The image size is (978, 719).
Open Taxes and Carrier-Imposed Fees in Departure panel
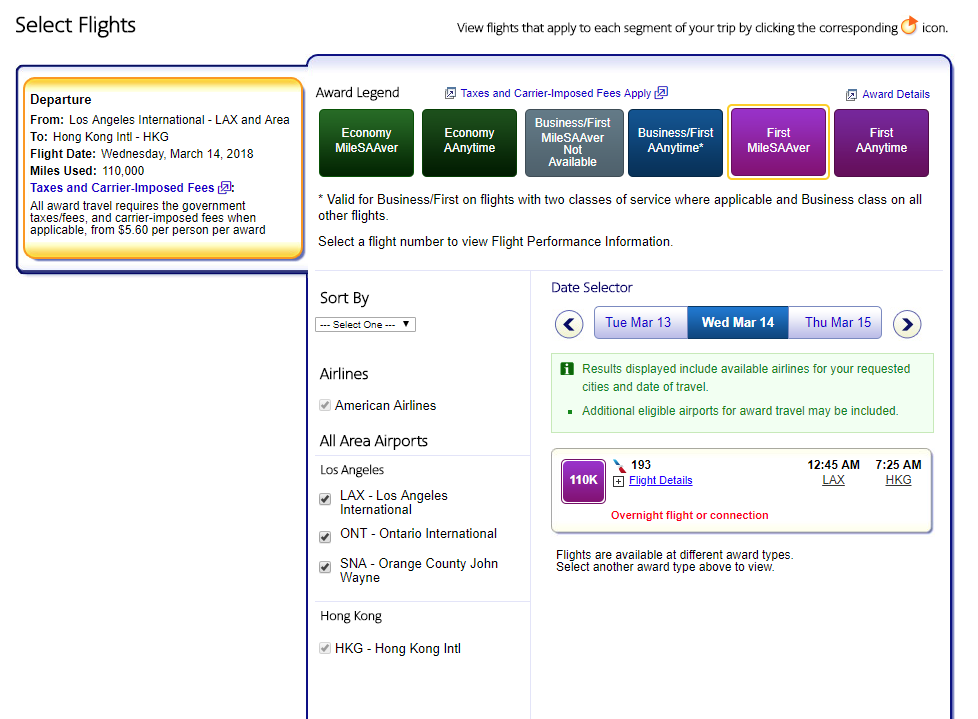pos(122,188)
